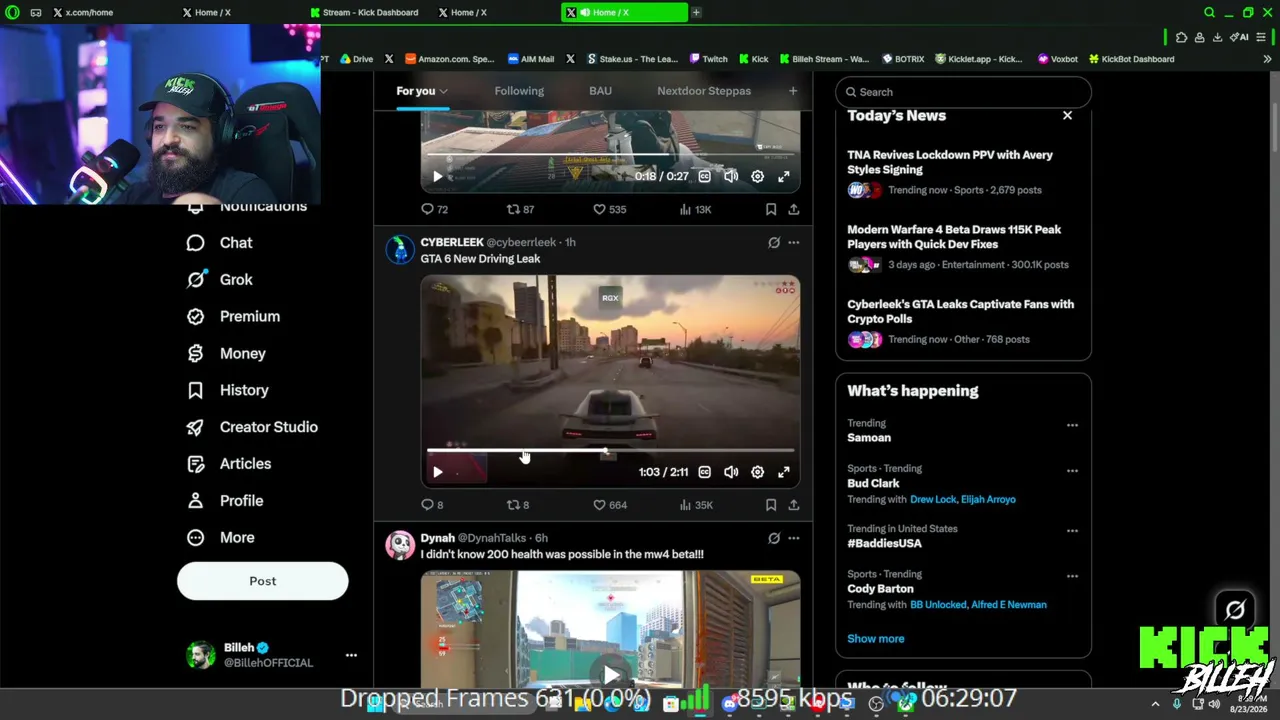Open floating Grok button at bottom right
This screenshot has width=1280, height=720.
click(1235, 610)
